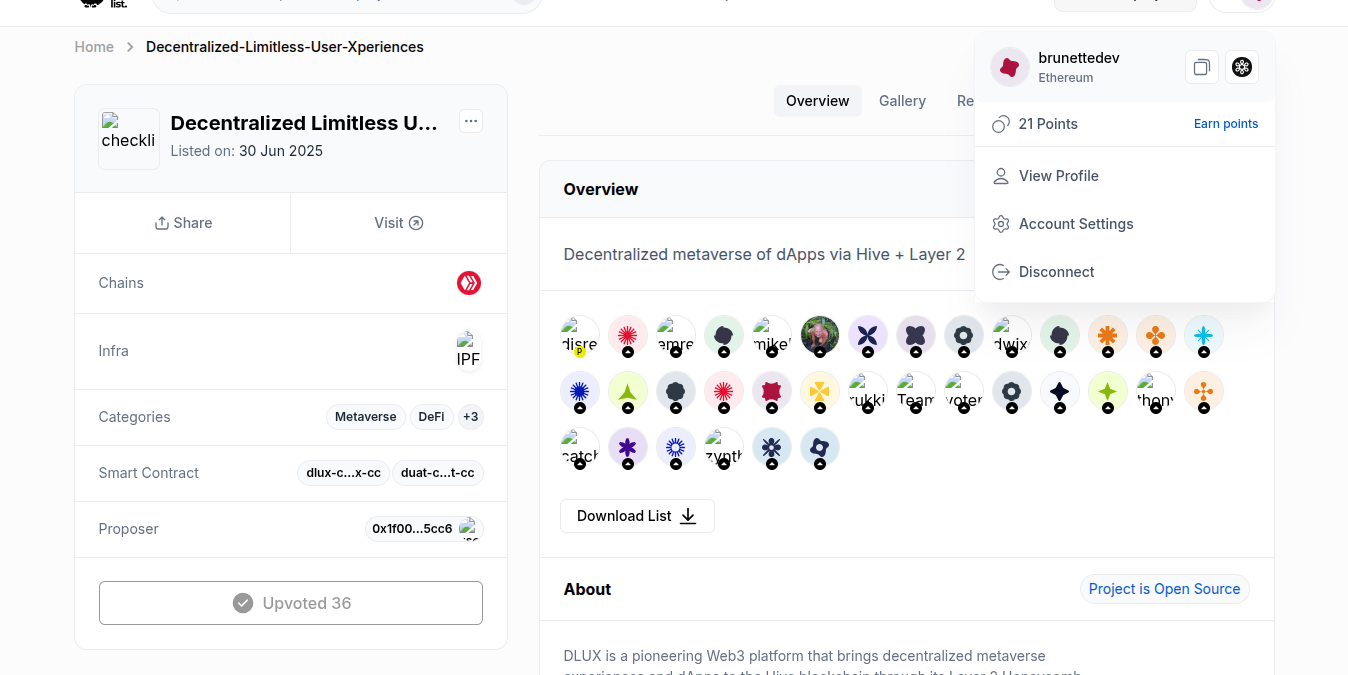
Task: Click the voter avatar labeled Team
Action: (916, 391)
